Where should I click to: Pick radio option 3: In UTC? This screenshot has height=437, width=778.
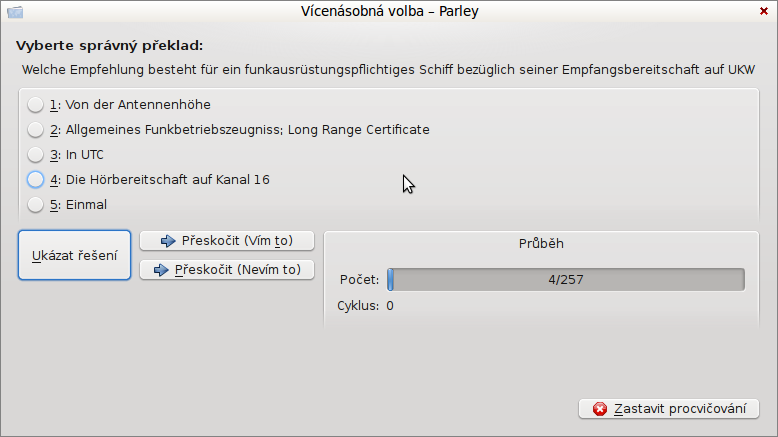click(65, 155)
